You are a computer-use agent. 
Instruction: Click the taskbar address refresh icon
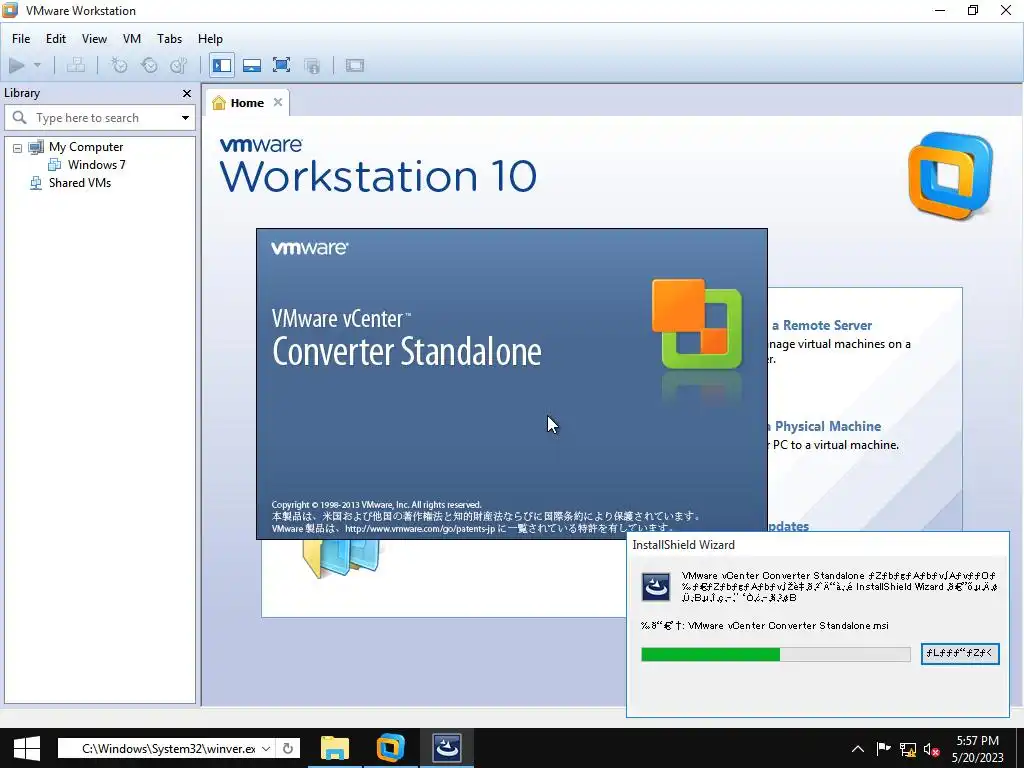coord(288,748)
